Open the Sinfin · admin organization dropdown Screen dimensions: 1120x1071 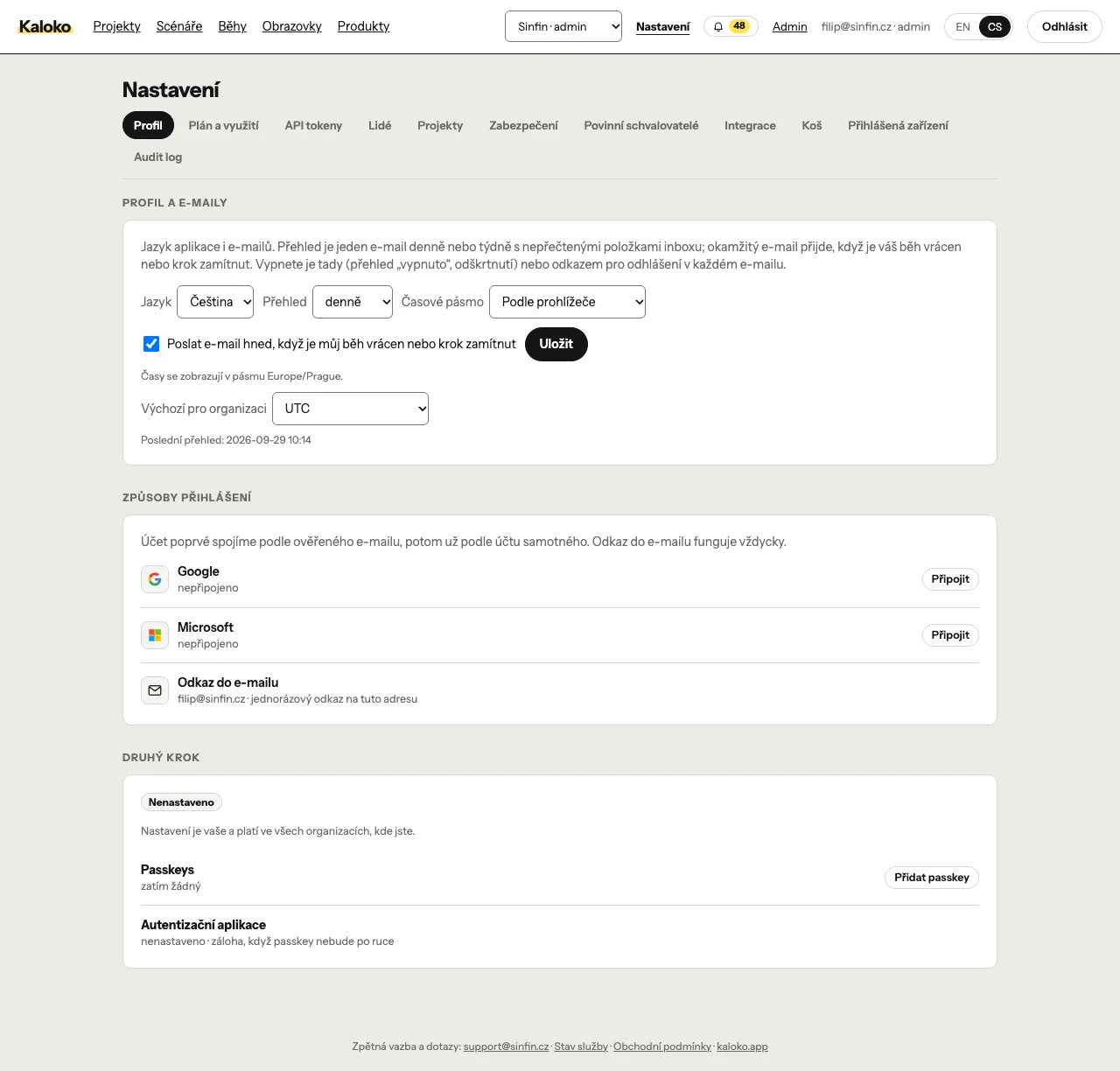click(563, 26)
